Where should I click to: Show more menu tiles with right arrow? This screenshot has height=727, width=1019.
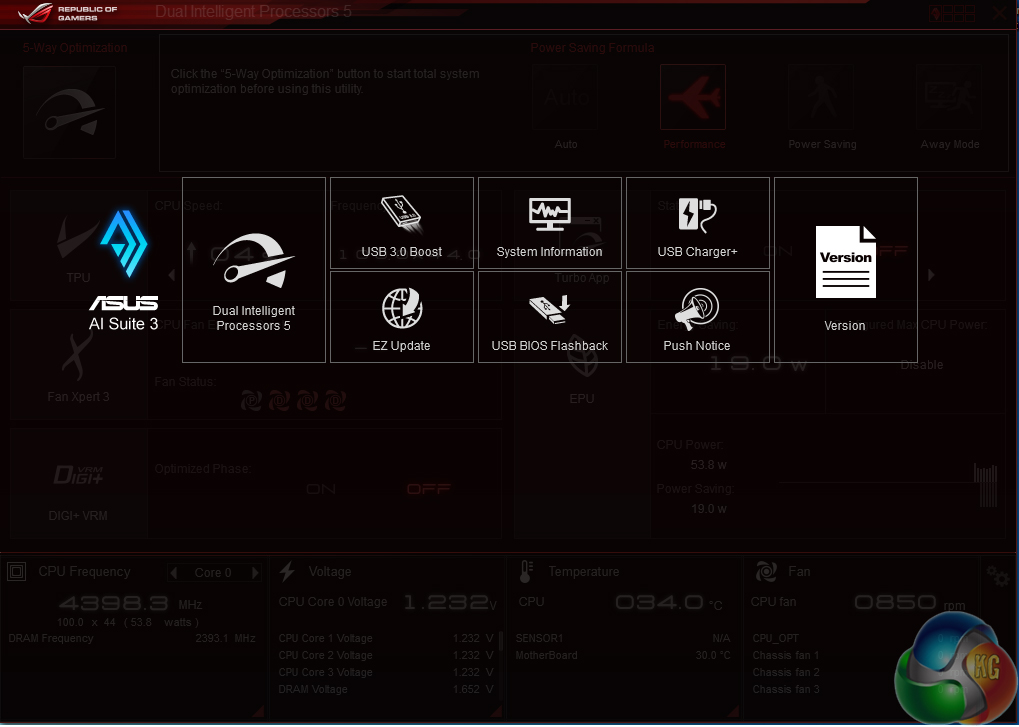point(931,275)
